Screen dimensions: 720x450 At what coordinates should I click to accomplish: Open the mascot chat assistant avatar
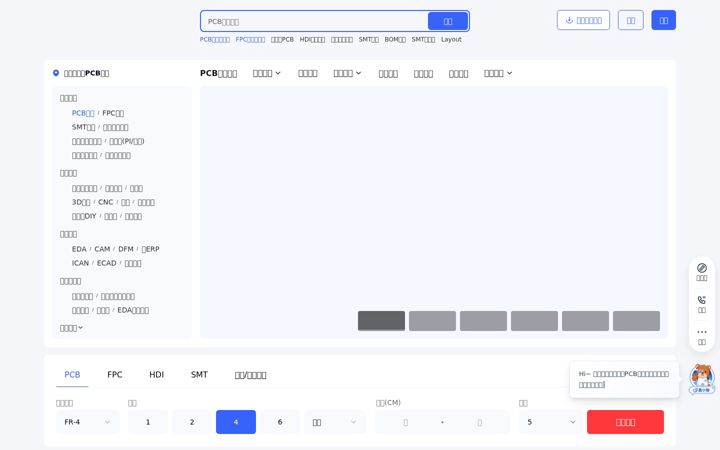point(702,379)
